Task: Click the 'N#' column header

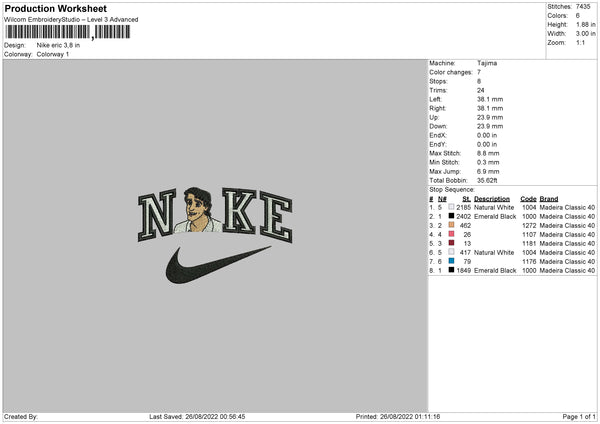Action: click(442, 199)
